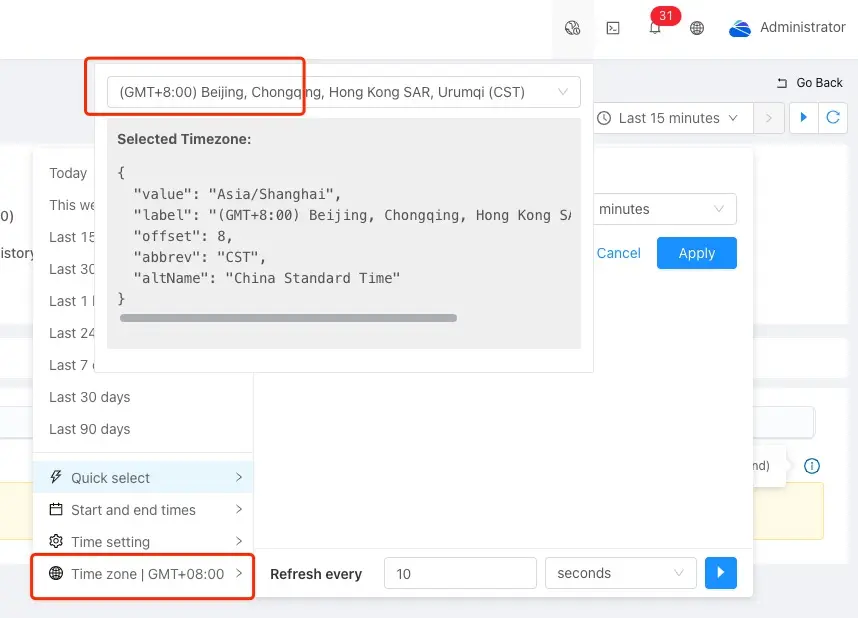Click the lightning Quick select icon
The image size is (858, 618).
coord(56,477)
